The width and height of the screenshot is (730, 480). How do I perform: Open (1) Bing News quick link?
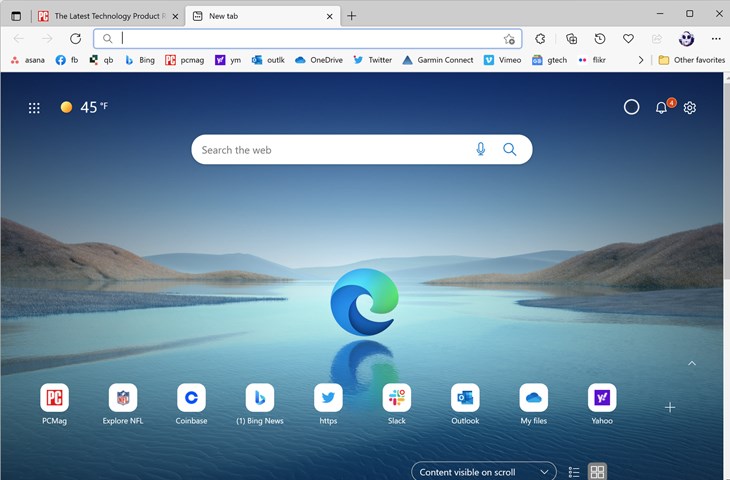point(260,404)
